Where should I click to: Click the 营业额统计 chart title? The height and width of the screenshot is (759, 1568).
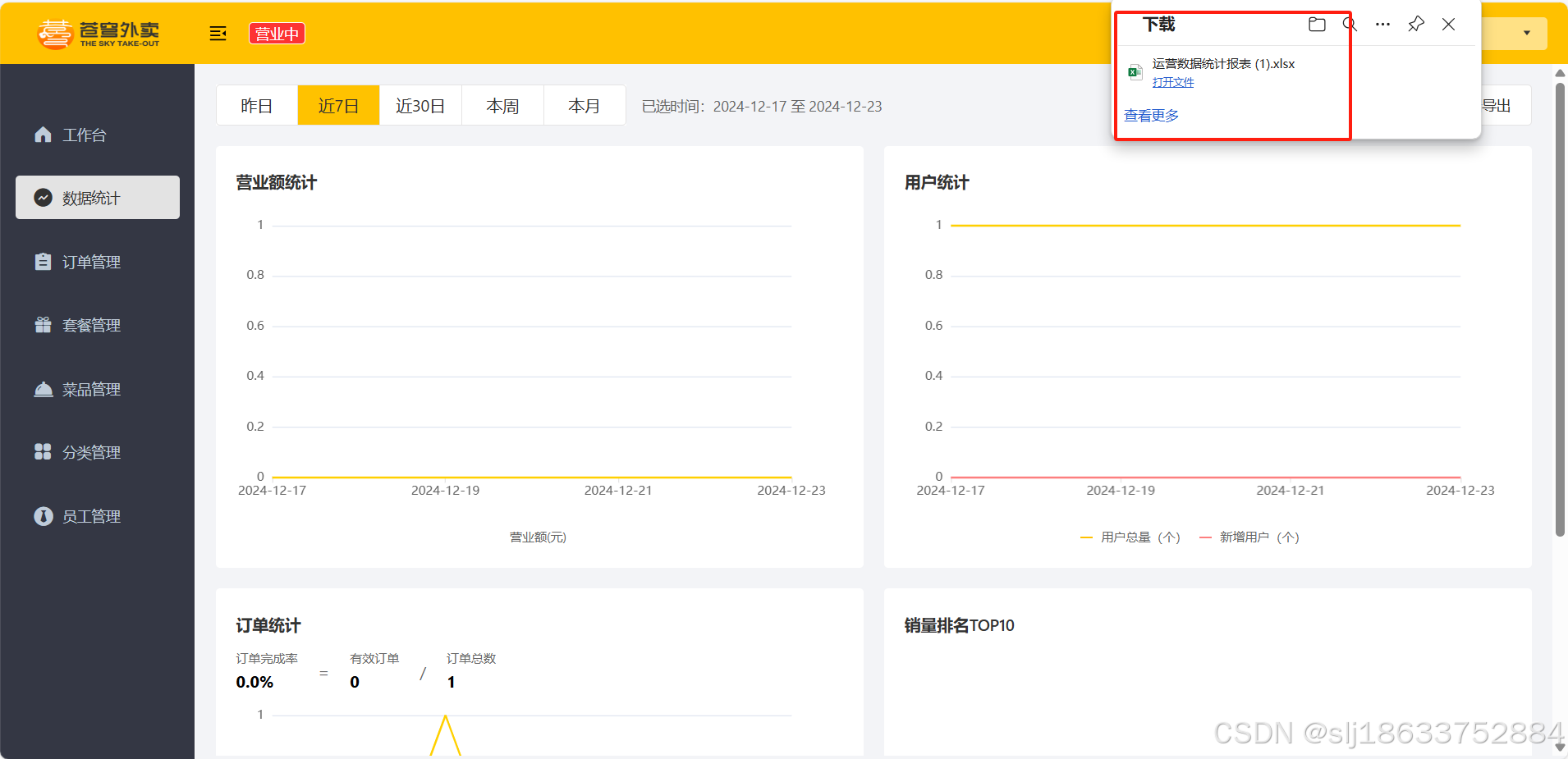tap(277, 182)
